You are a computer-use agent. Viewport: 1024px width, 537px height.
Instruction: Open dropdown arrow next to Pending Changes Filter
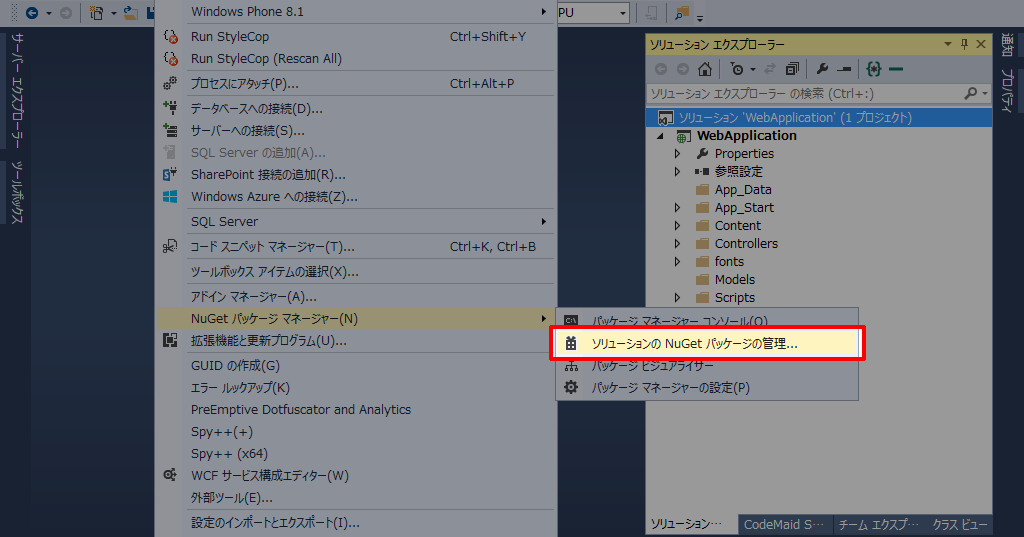(x=752, y=69)
